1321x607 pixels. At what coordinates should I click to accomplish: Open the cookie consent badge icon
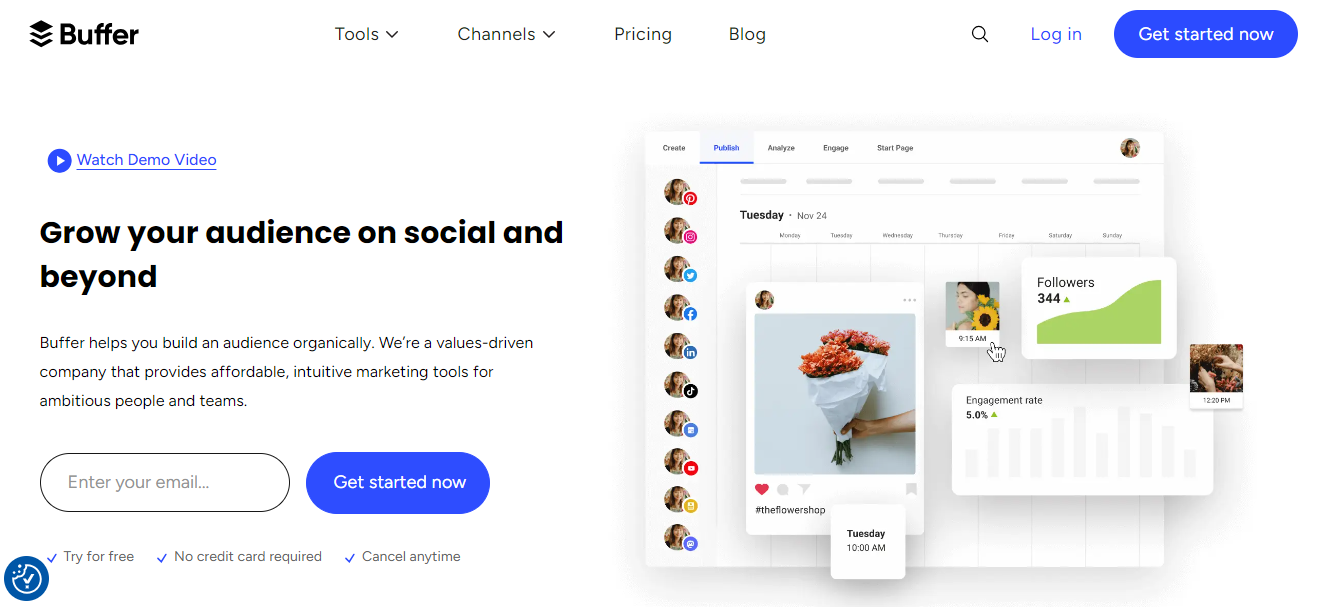pyautogui.click(x=26, y=578)
